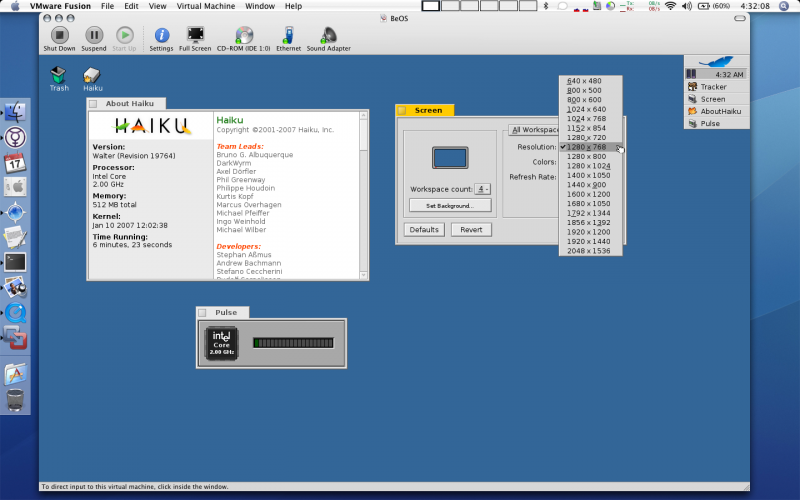Click the macOS Trash in Dock
This screenshot has width=800, height=500.
click(15, 400)
